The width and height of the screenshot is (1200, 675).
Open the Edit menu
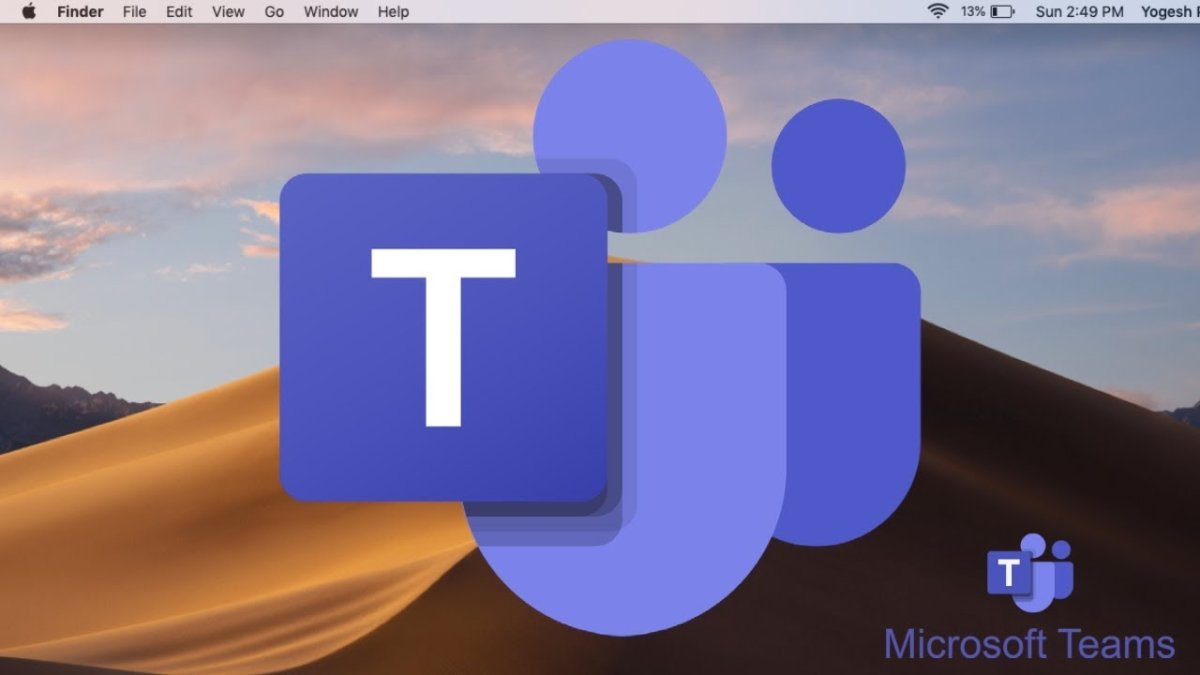pyautogui.click(x=179, y=12)
